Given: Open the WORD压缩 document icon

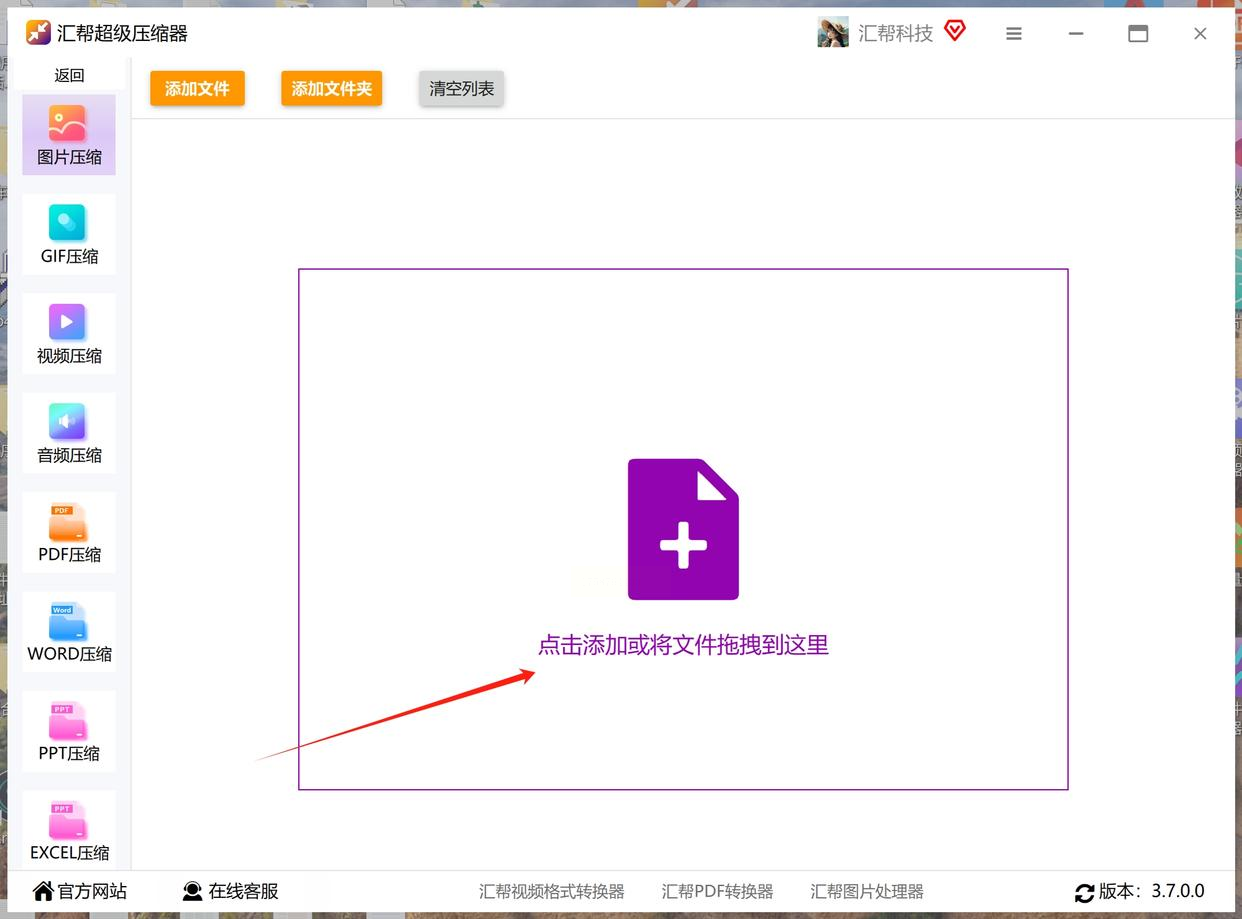Looking at the screenshot, I should tap(68, 620).
